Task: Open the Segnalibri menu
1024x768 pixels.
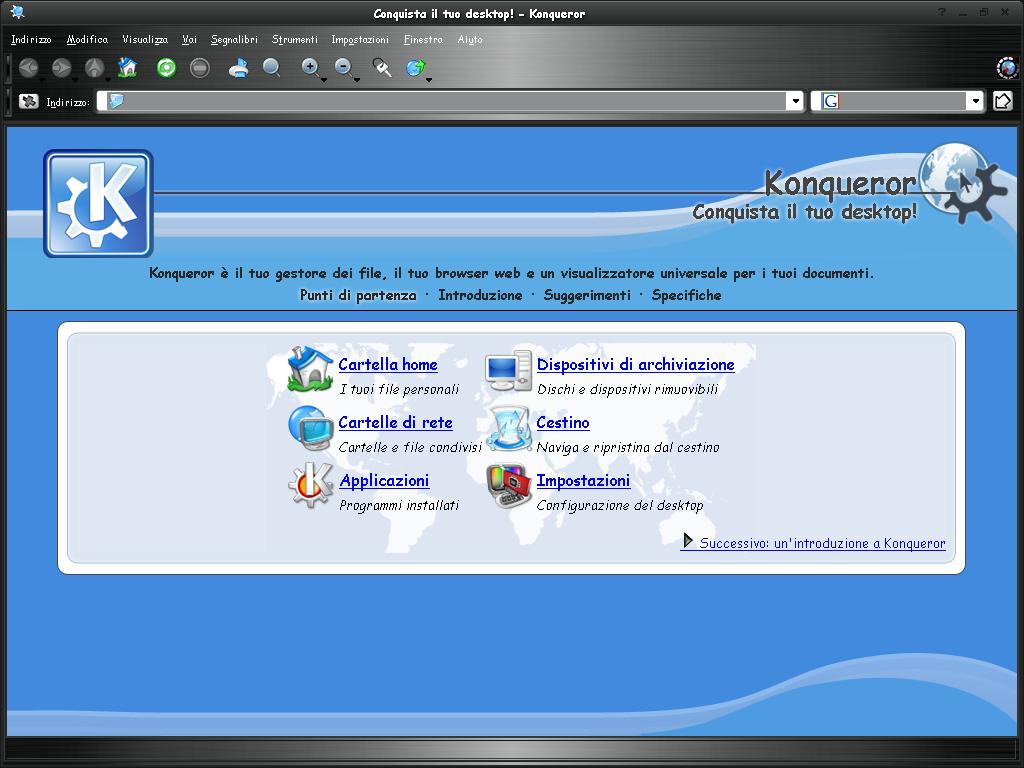Action: [x=234, y=40]
